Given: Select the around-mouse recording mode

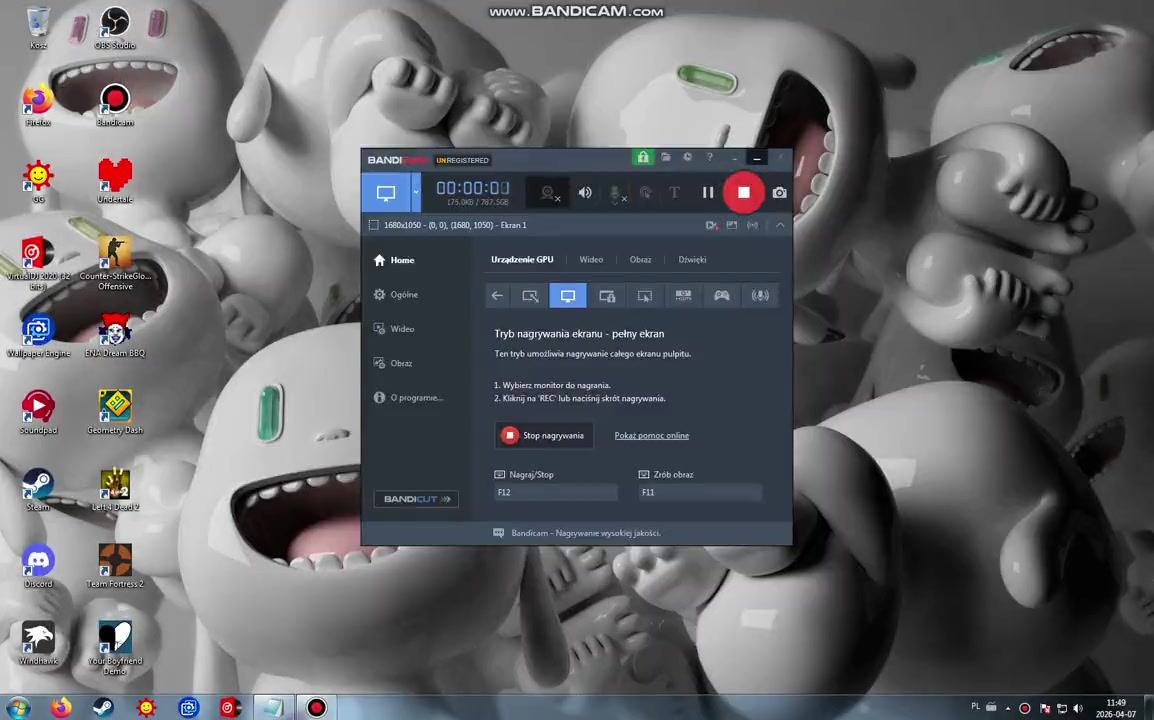Looking at the screenshot, I should click(x=645, y=296).
